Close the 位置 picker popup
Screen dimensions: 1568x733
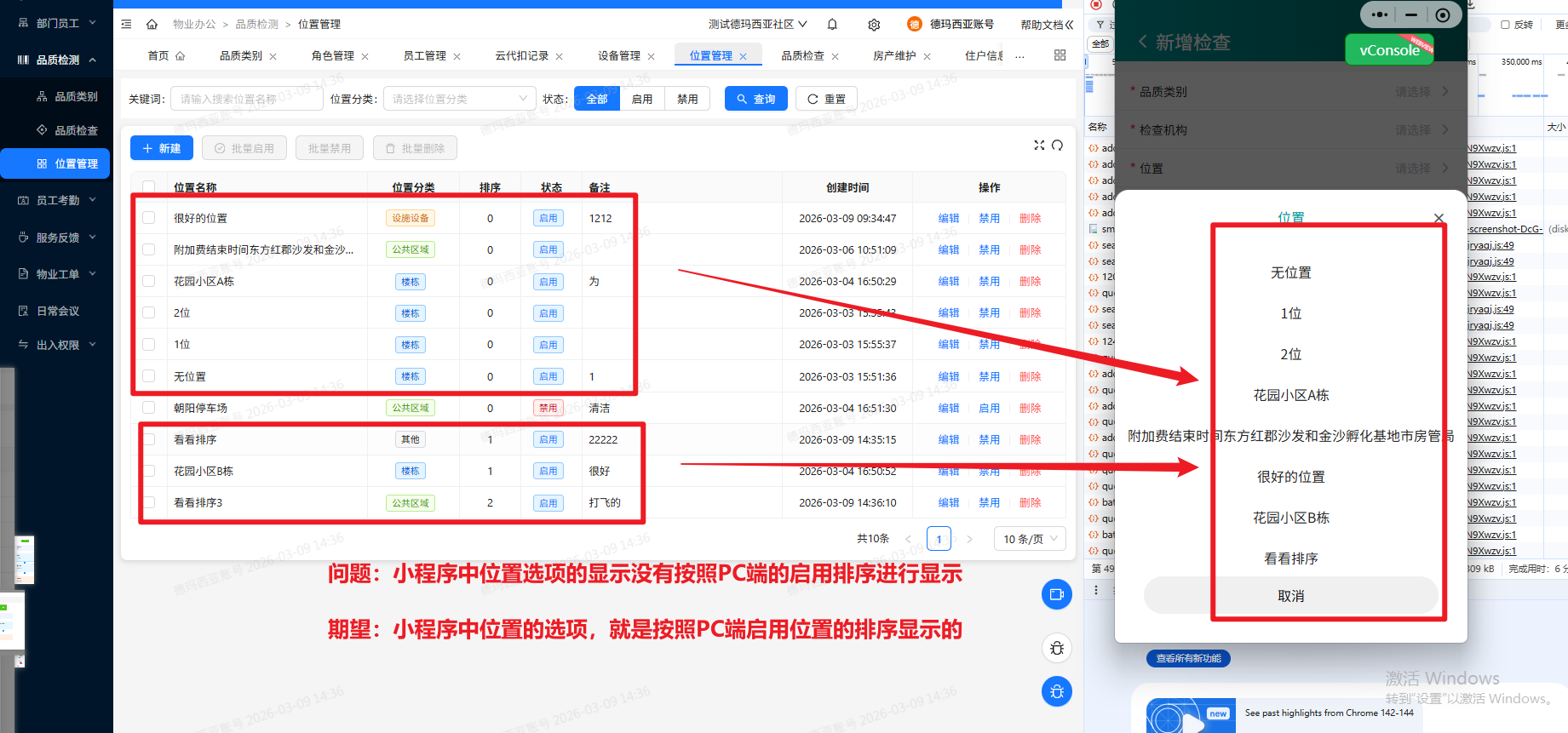click(x=1439, y=218)
